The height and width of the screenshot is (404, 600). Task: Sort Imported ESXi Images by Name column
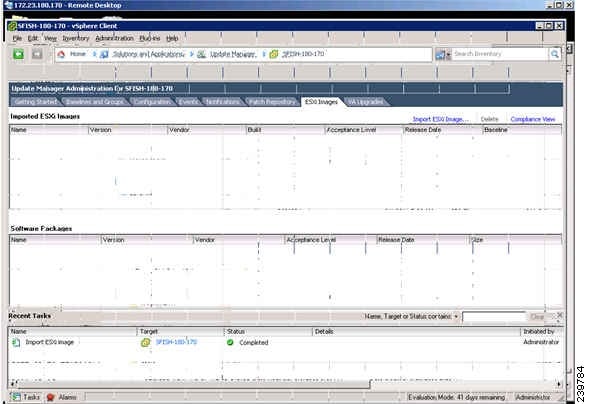49,130
